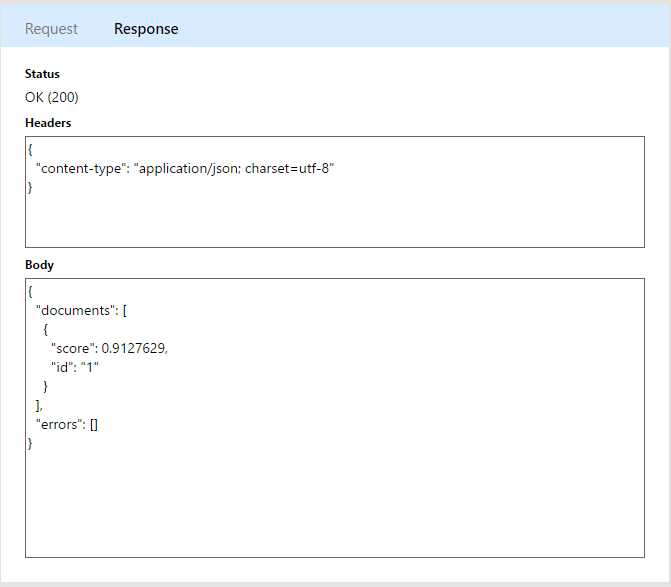Image resolution: width=671 pixels, height=587 pixels.
Task: Place cursor on the "documents" key
Action: [x=75, y=310]
